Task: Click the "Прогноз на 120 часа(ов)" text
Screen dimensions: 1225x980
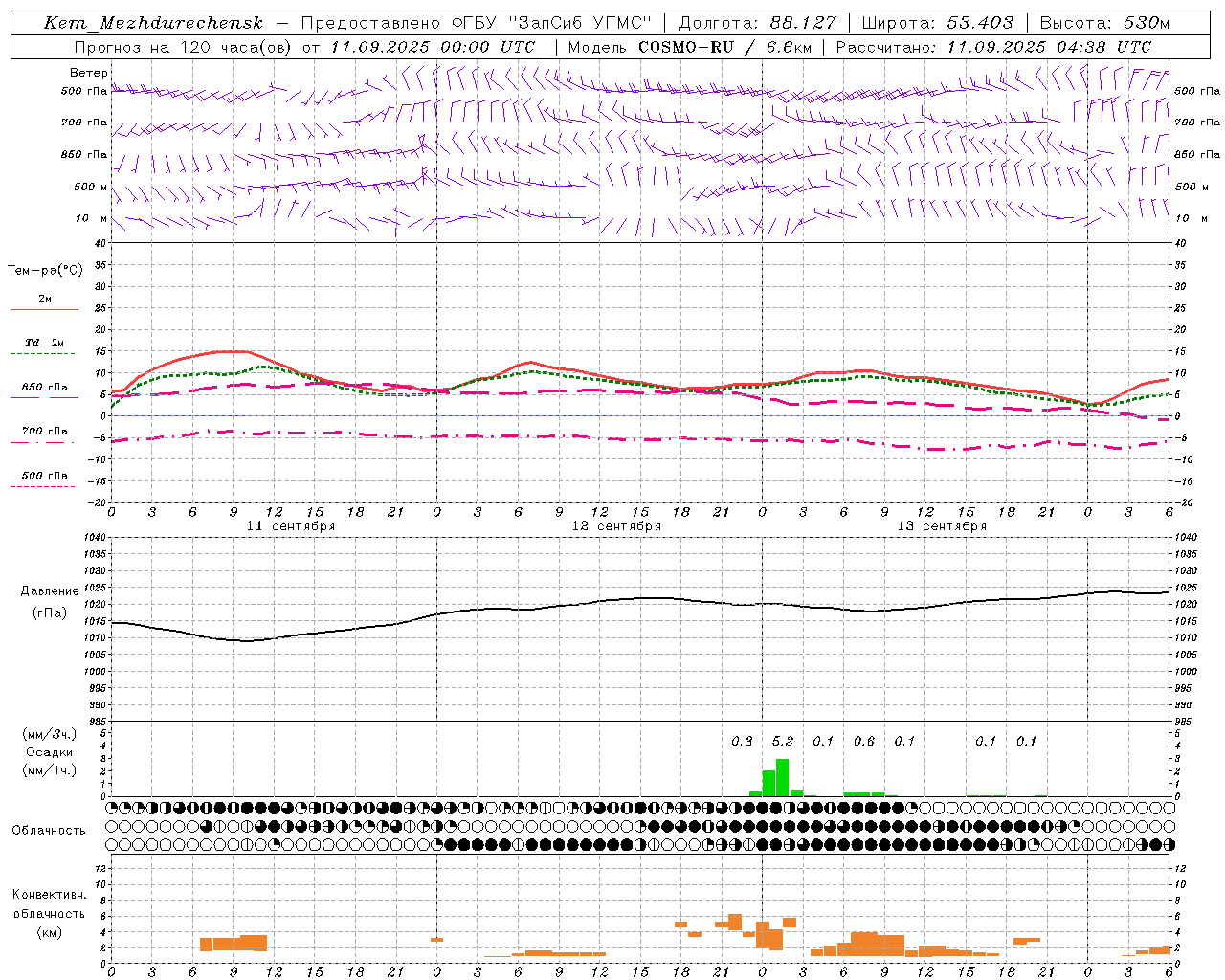Action: [x=184, y=47]
